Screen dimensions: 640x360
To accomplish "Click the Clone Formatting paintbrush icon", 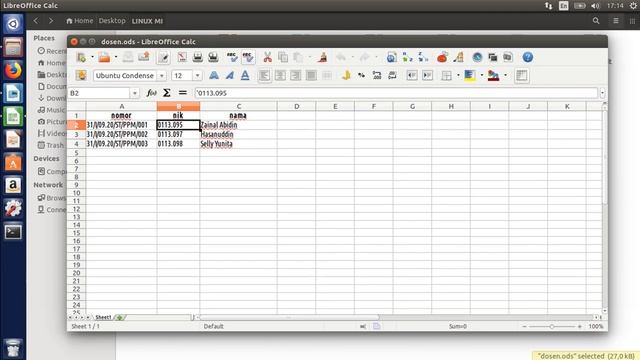I will 323,57.
